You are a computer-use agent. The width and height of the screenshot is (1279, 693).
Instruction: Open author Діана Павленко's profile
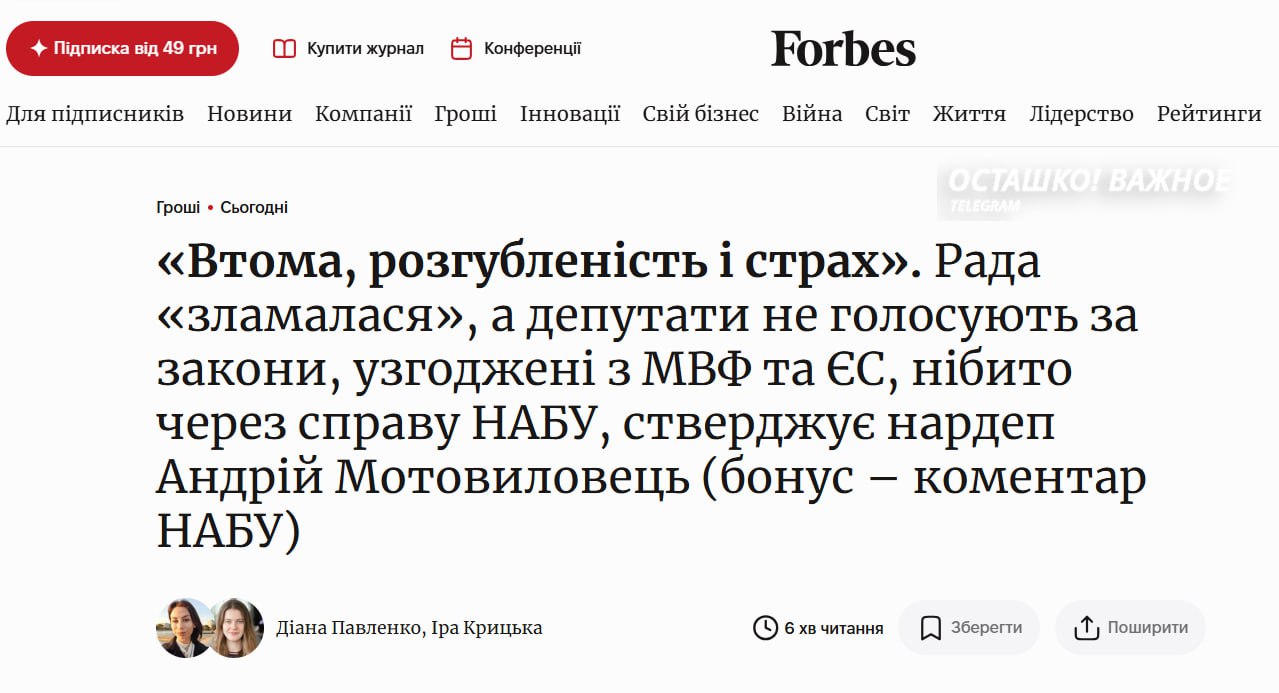tap(349, 628)
